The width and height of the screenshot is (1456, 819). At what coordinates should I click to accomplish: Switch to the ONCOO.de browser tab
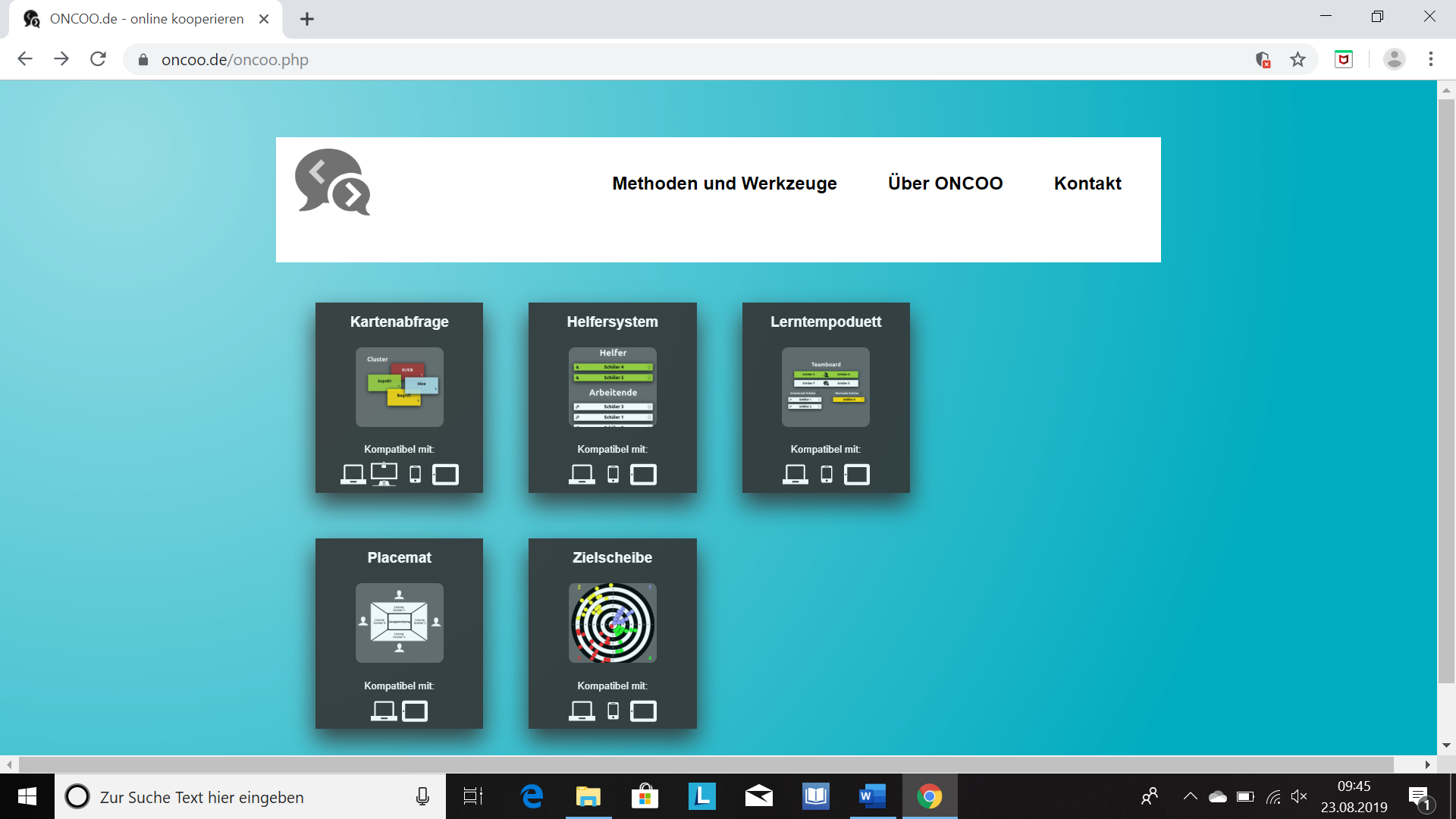click(144, 19)
